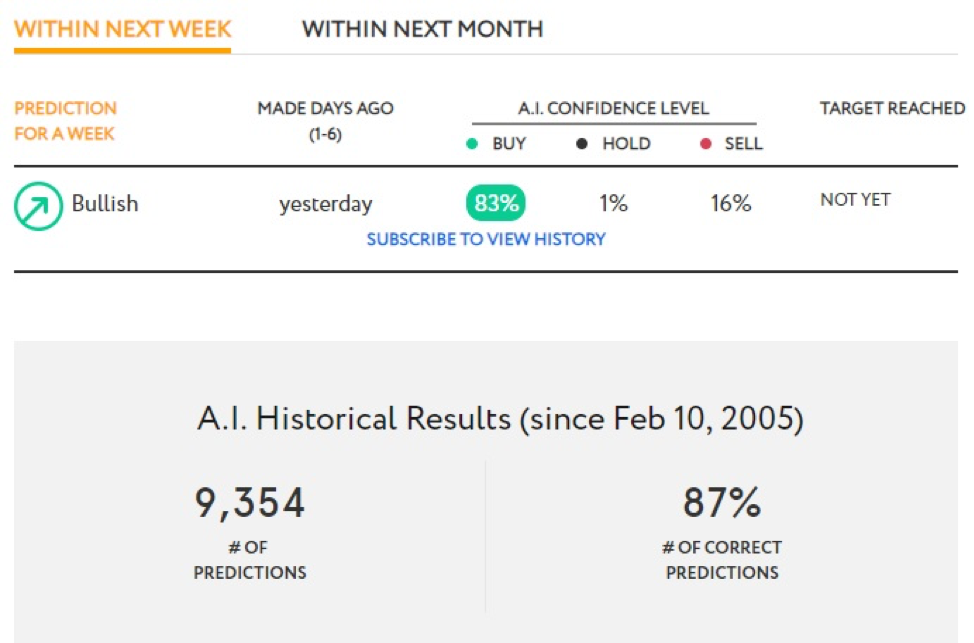Click the 9,354 predictions count
The height and width of the screenshot is (643, 974).
point(250,503)
